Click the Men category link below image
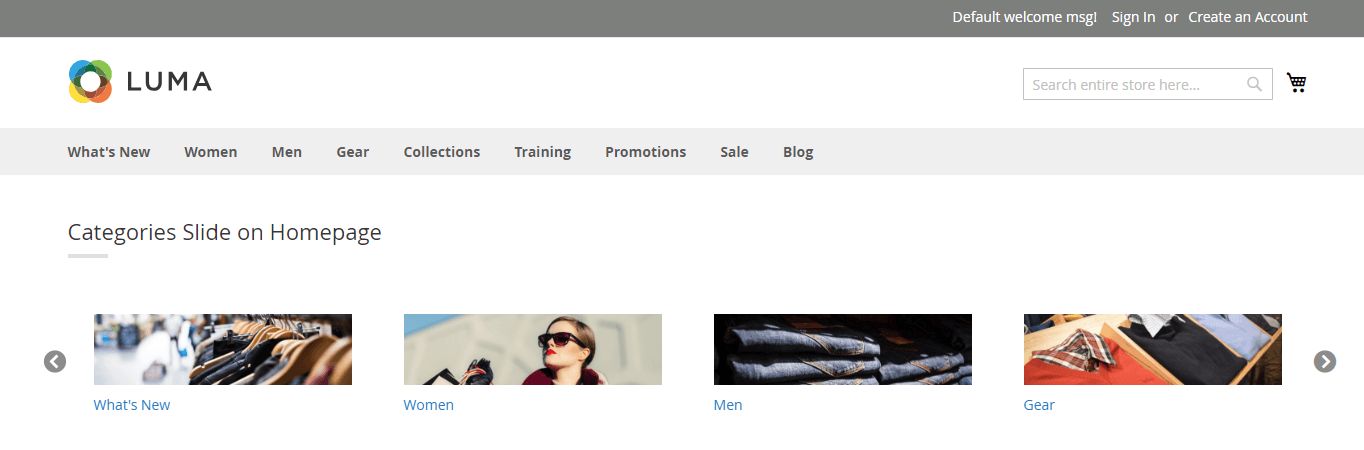 point(728,405)
